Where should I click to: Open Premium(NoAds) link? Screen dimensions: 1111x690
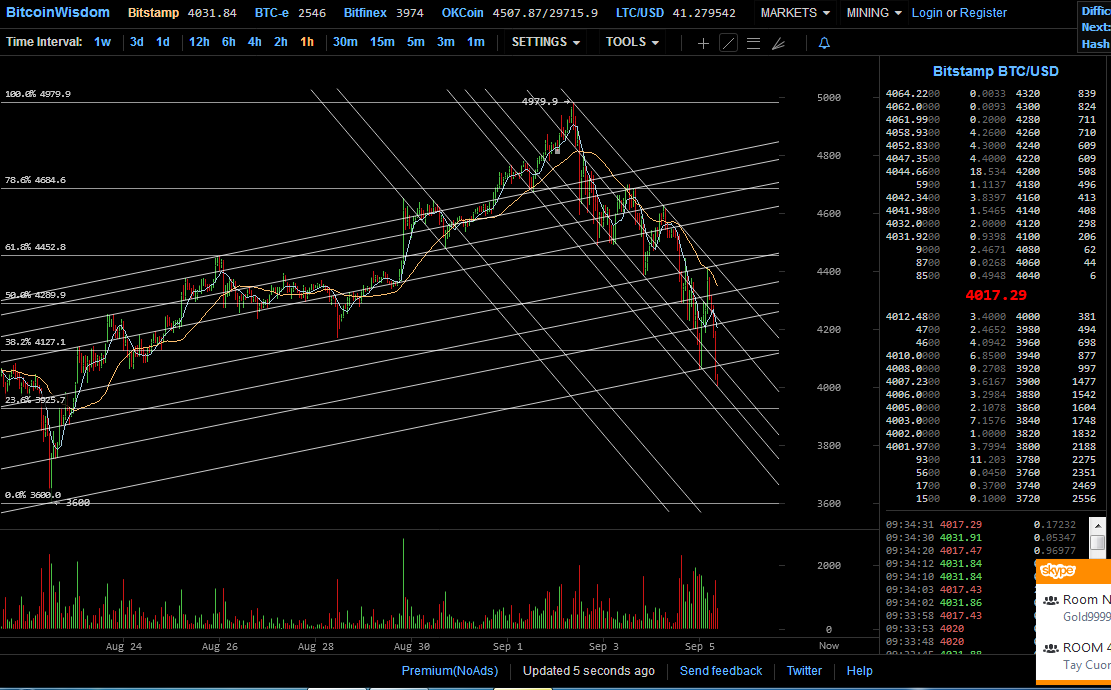(x=450, y=670)
